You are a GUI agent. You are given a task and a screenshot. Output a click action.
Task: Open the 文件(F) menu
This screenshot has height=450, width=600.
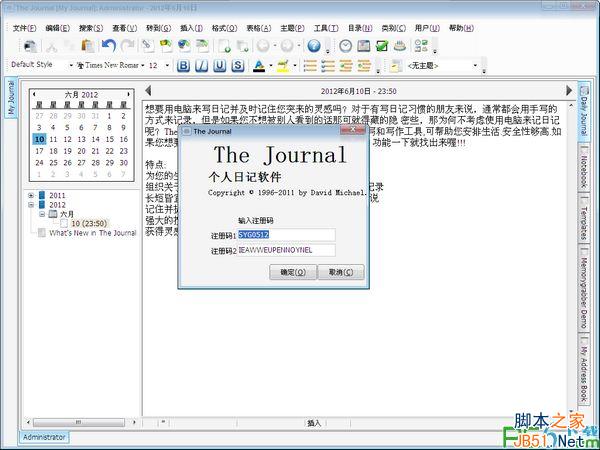[24, 28]
